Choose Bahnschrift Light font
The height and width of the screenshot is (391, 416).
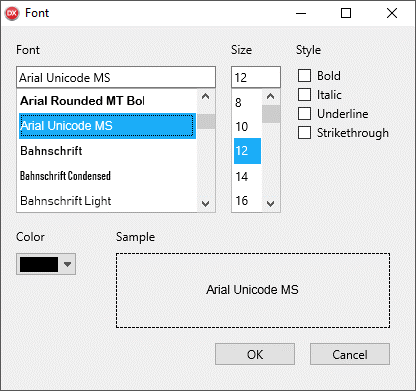pyautogui.click(x=107, y=201)
